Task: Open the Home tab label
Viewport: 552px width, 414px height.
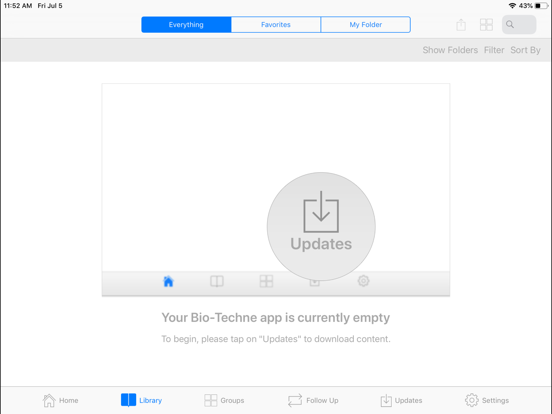Action: coord(69,400)
